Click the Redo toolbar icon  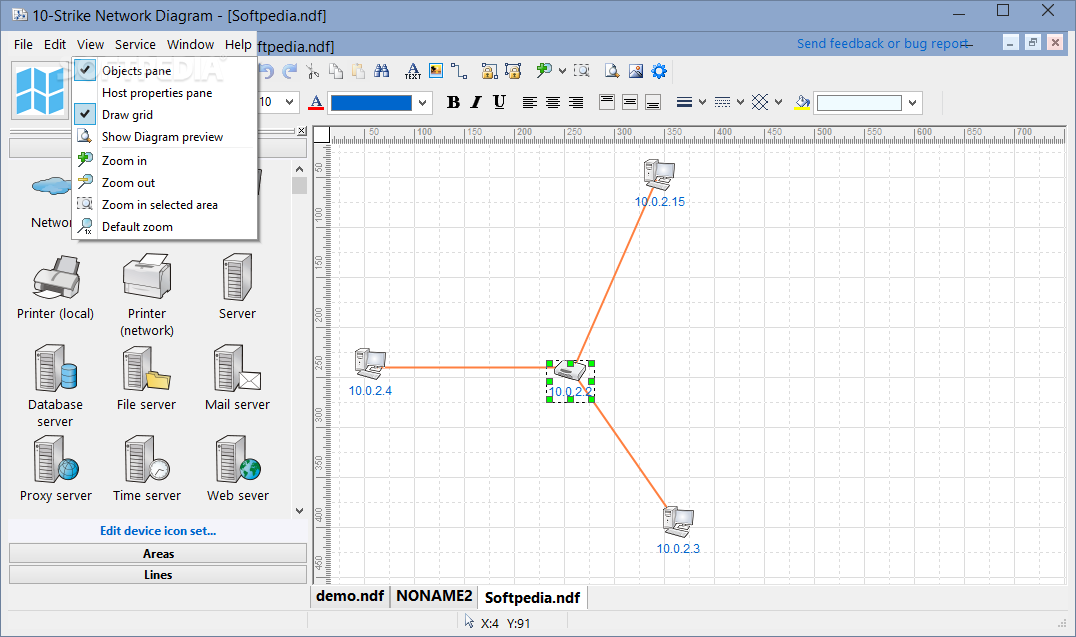tap(290, 71)
